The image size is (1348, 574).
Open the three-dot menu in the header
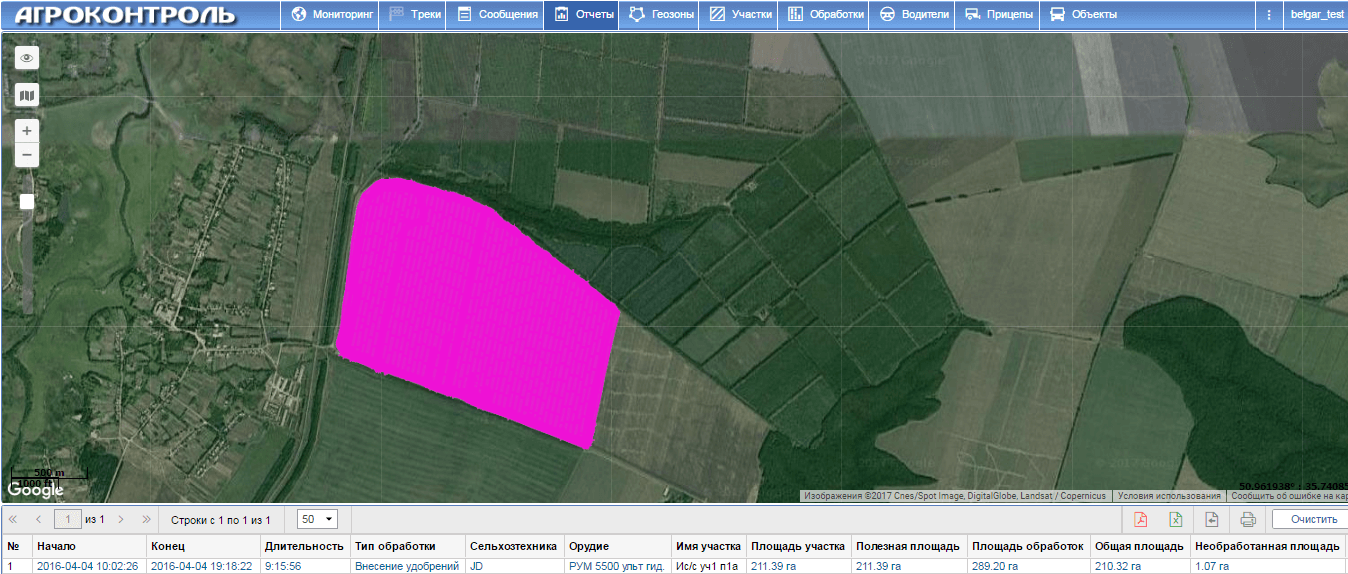pos(1269,15)
